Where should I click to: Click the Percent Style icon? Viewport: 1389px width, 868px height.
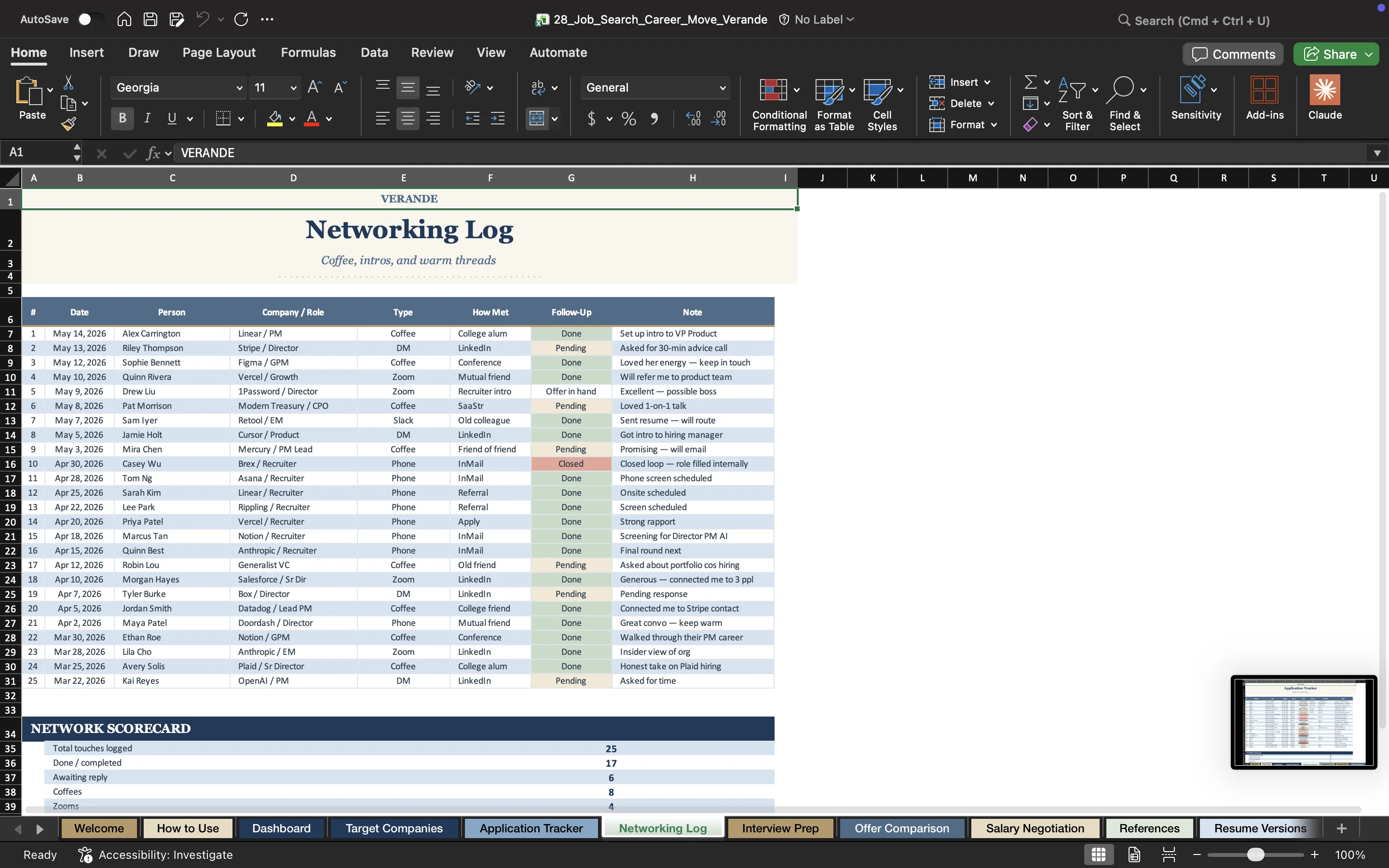(628, 119)
